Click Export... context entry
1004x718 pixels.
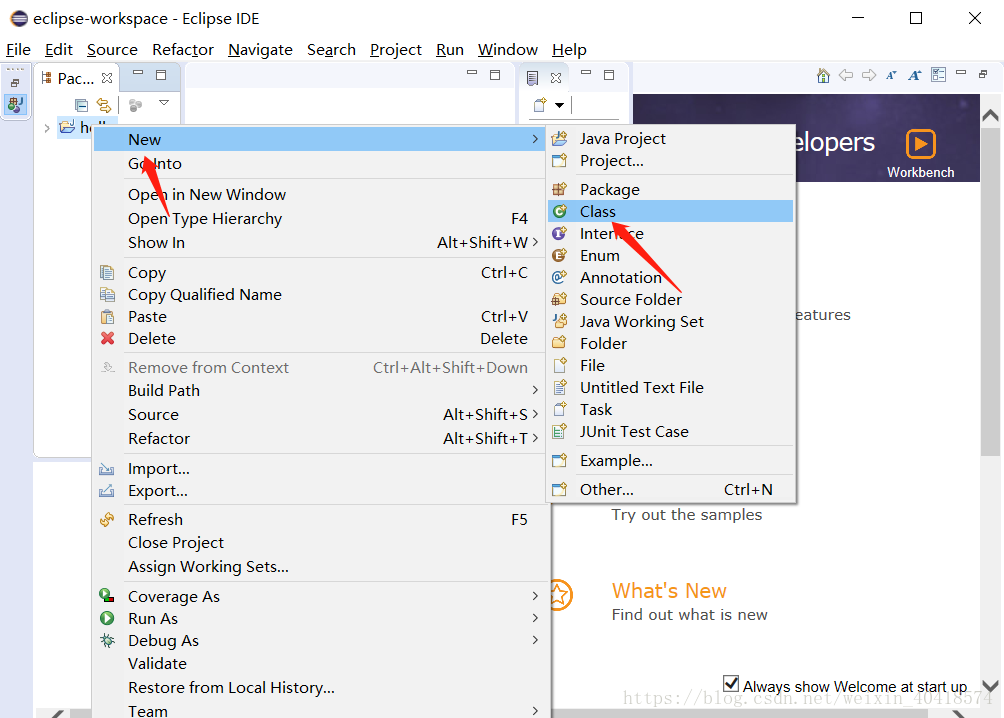320,491
